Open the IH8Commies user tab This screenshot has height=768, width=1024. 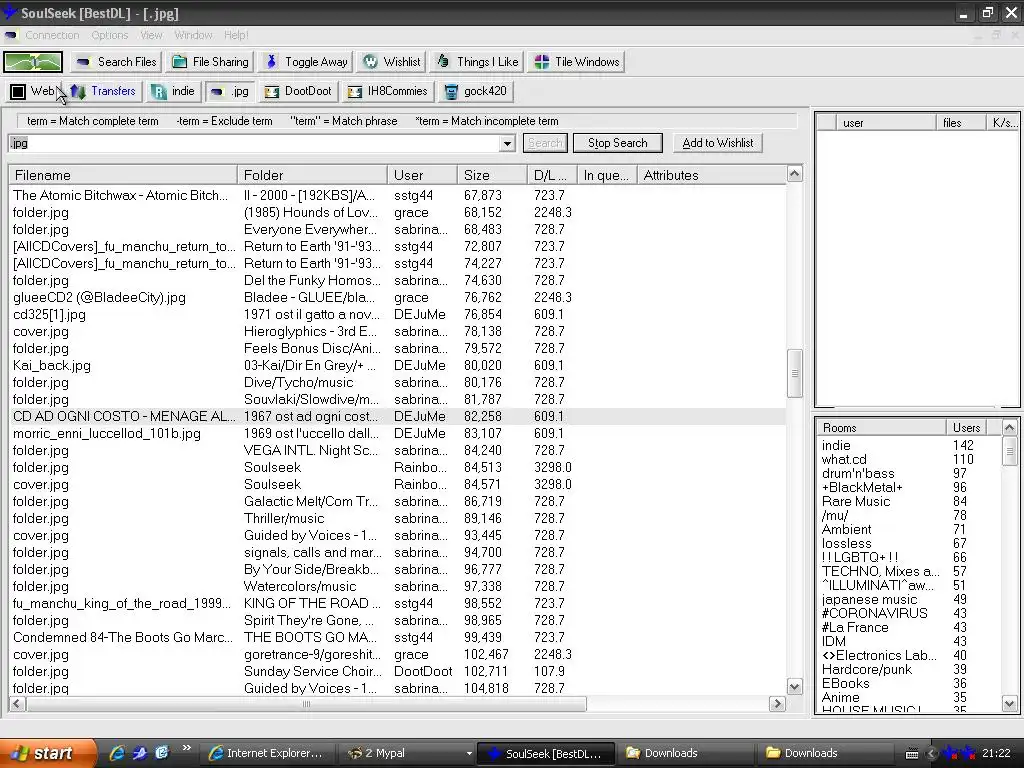click(388, 91)
